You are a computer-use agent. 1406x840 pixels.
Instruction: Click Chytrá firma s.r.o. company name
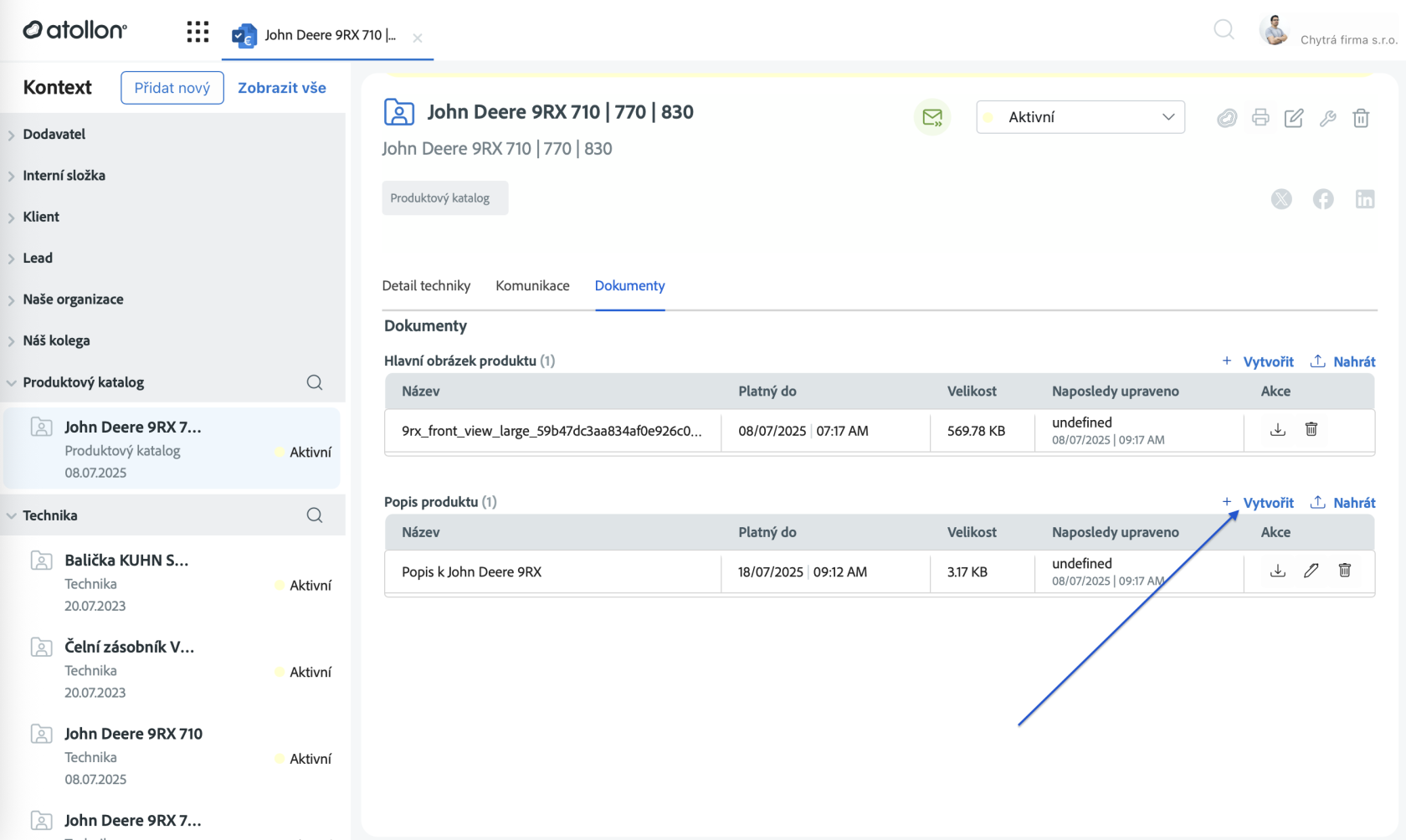pos(1348,39)
